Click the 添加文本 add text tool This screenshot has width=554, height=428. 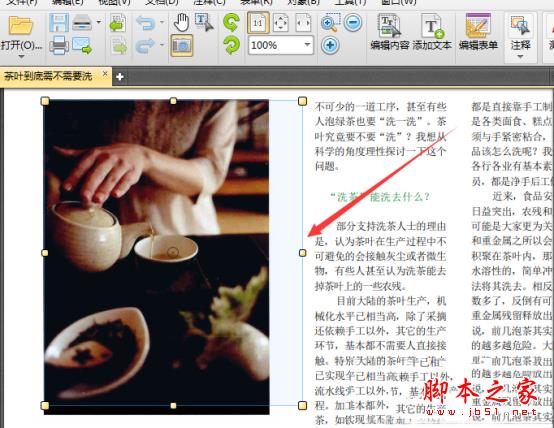pyautogui.click(x=432, y=32)
